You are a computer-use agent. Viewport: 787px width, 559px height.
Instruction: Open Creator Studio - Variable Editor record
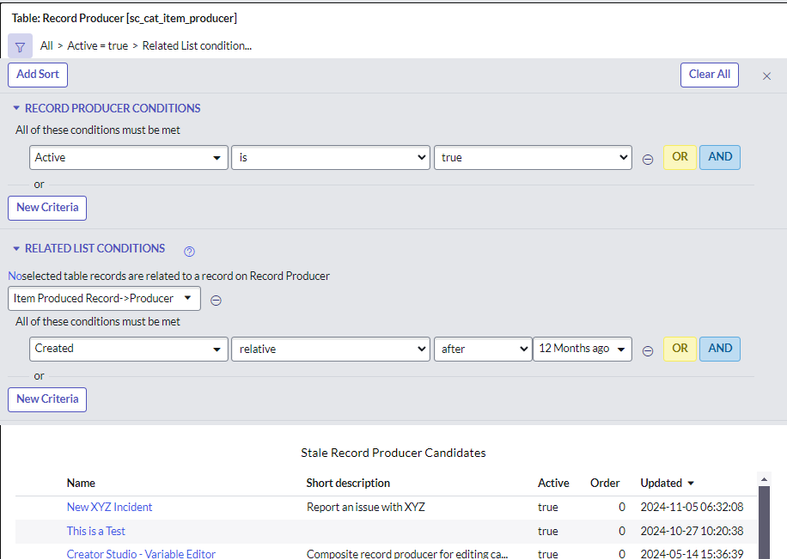pos(141,554)
